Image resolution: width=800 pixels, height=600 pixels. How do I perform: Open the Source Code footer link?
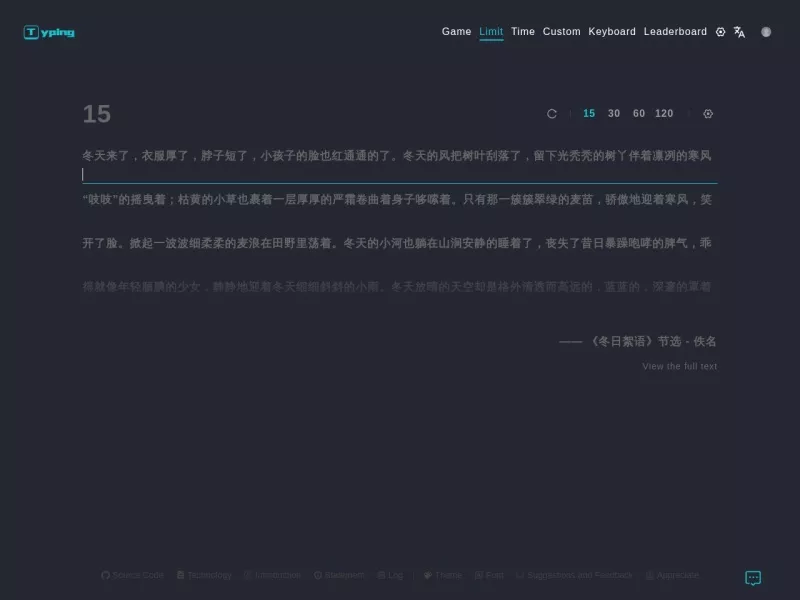pyautogui.click(x=132, y=575)
